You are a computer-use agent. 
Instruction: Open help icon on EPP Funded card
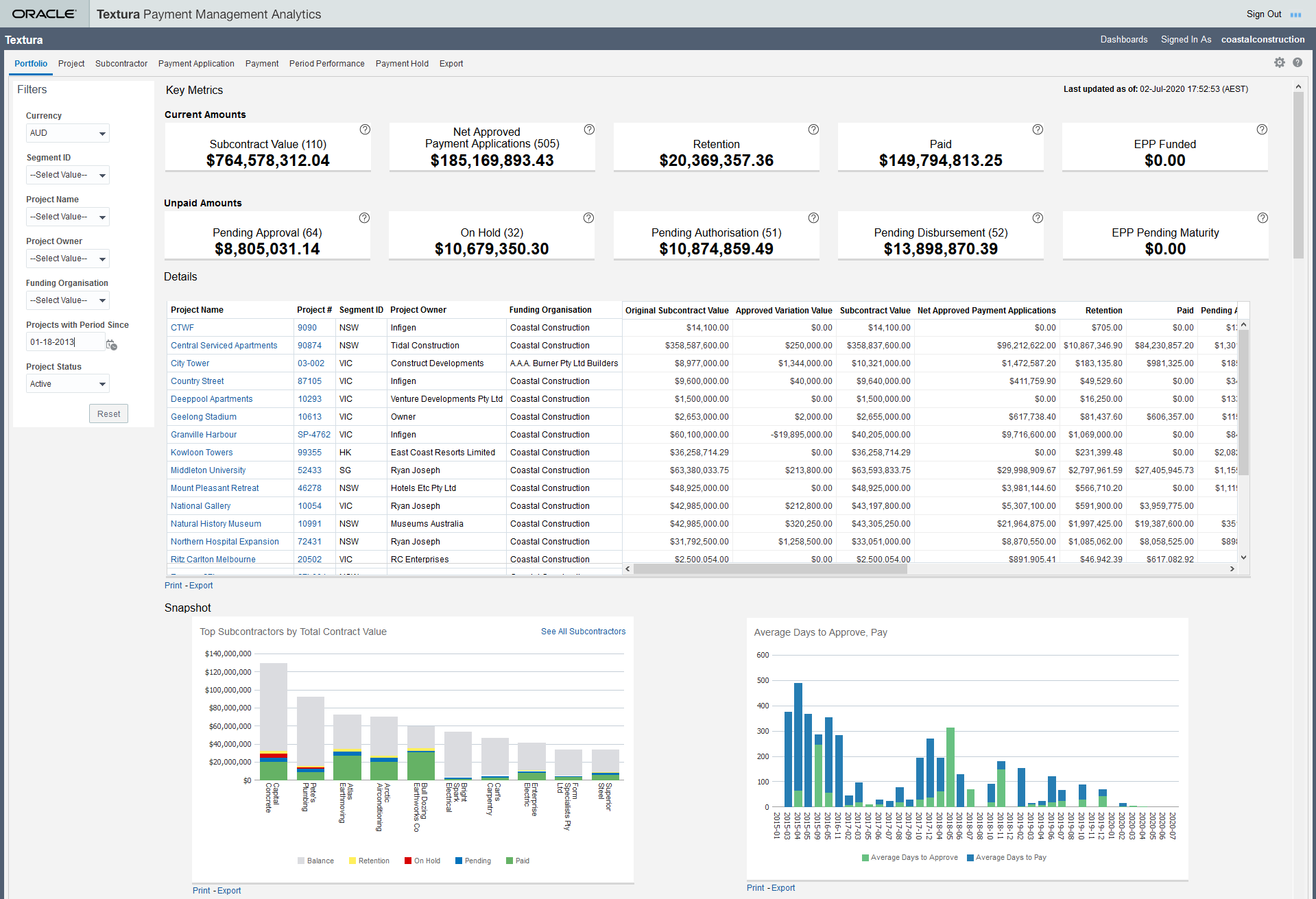coord(1262,129)
